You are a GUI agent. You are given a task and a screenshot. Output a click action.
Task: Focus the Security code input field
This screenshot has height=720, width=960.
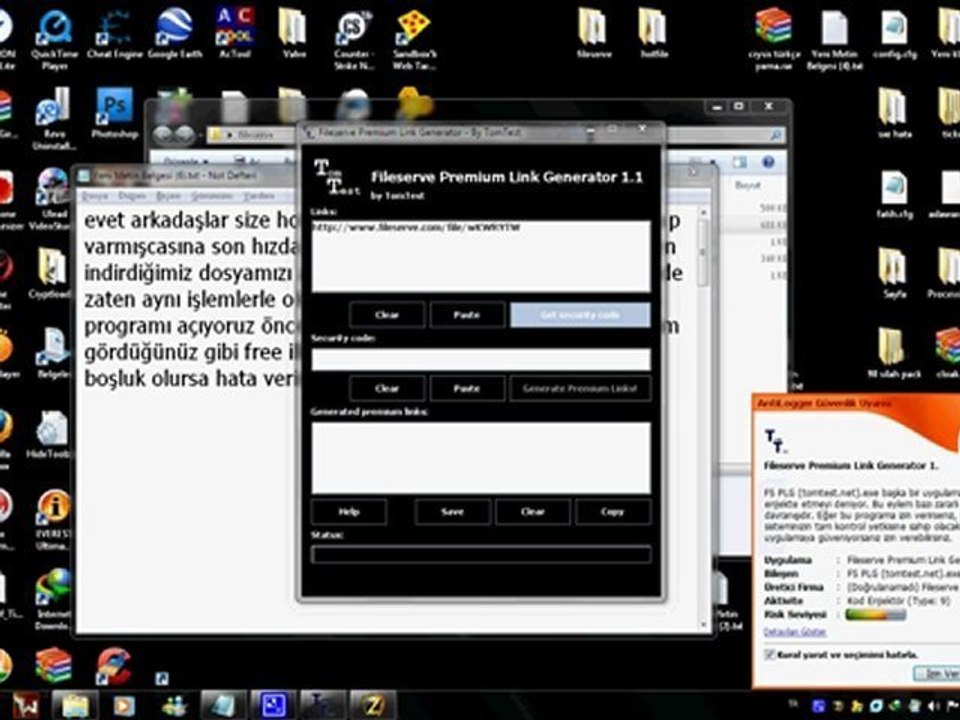pos(481,359)
